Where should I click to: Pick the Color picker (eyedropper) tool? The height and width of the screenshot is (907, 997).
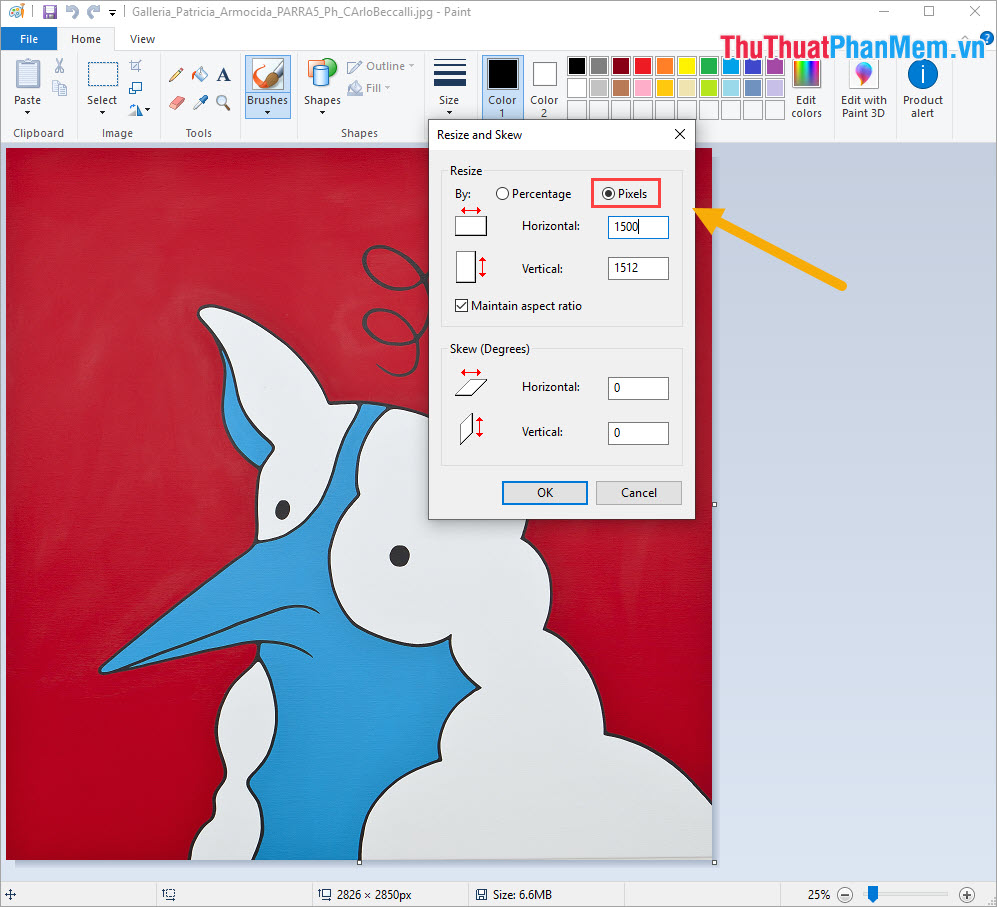coord(199,102)
